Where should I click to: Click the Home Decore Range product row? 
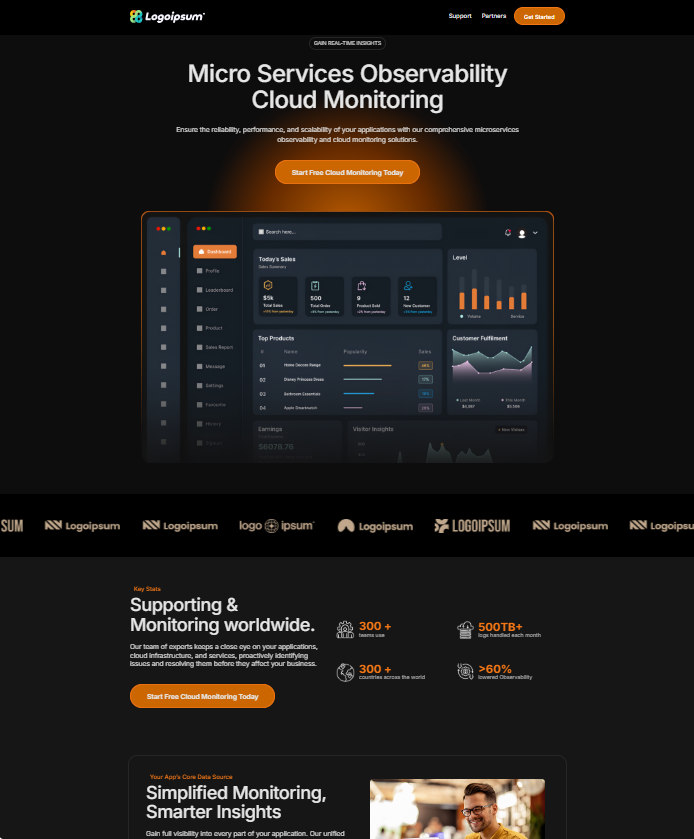347,365
